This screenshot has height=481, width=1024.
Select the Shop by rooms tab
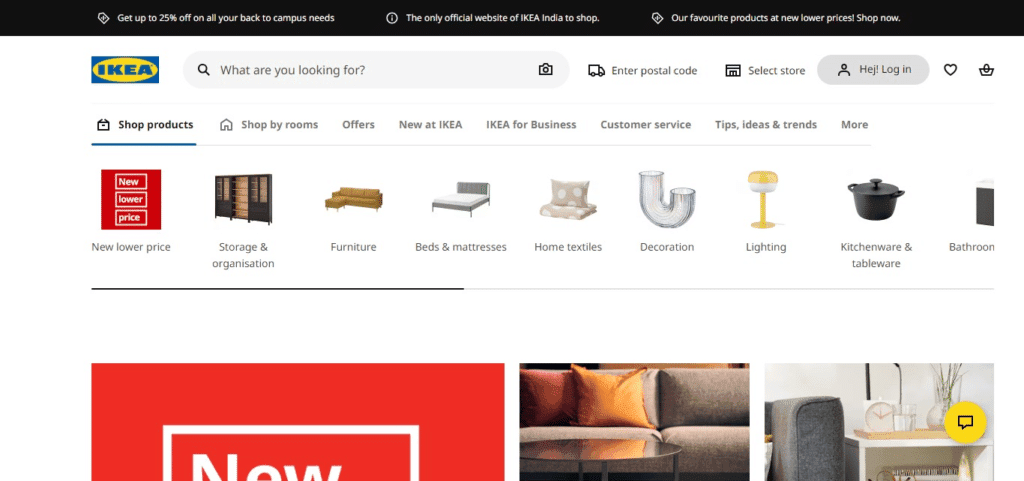(269, 125)
